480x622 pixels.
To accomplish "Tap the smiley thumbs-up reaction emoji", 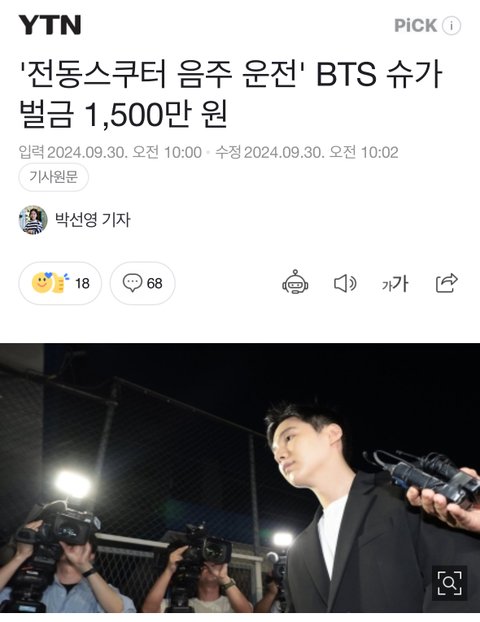I will (49, 283).
